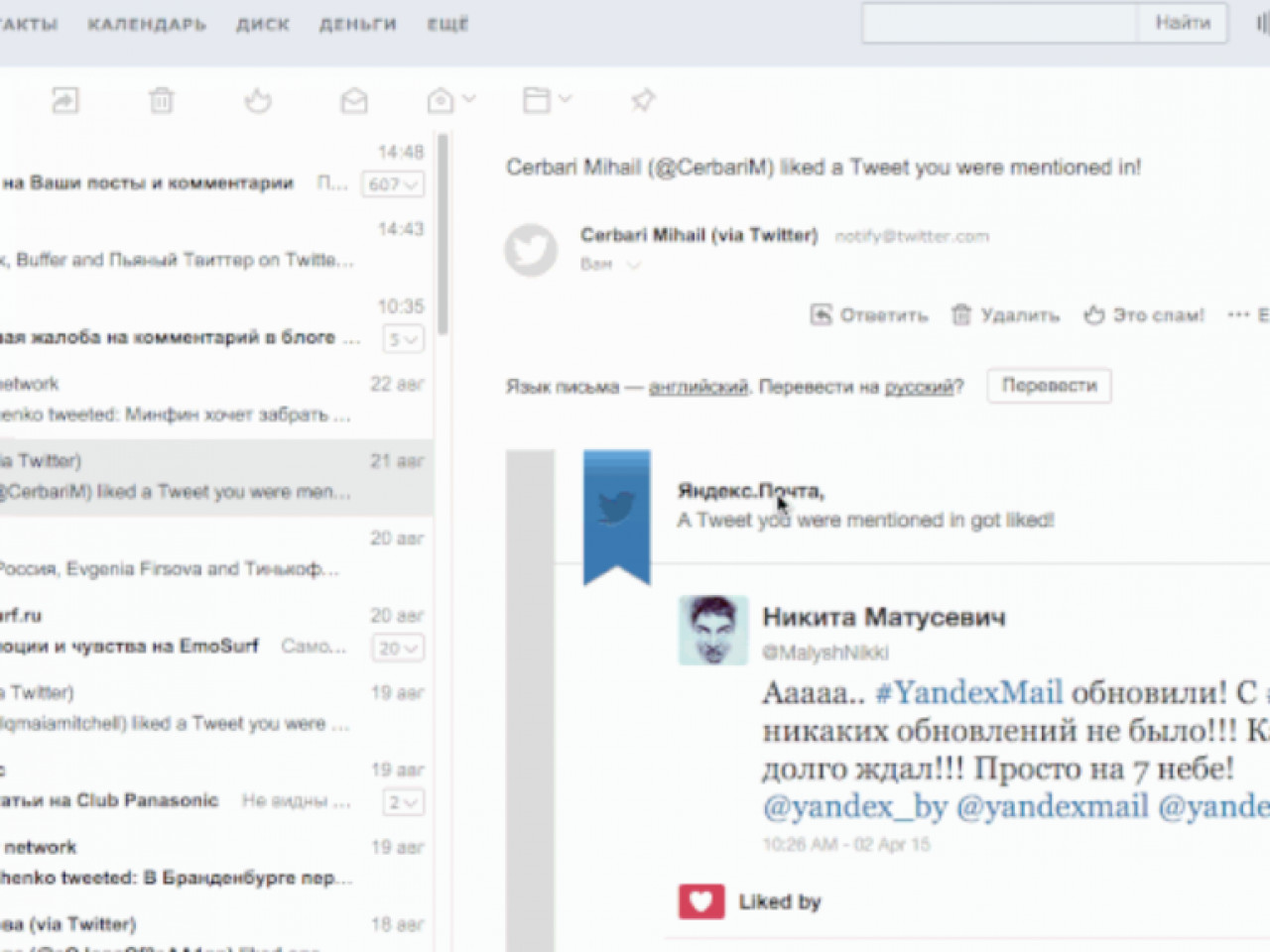
Task: Click the Это спам! label
Action: click(x=1159, y=315)
